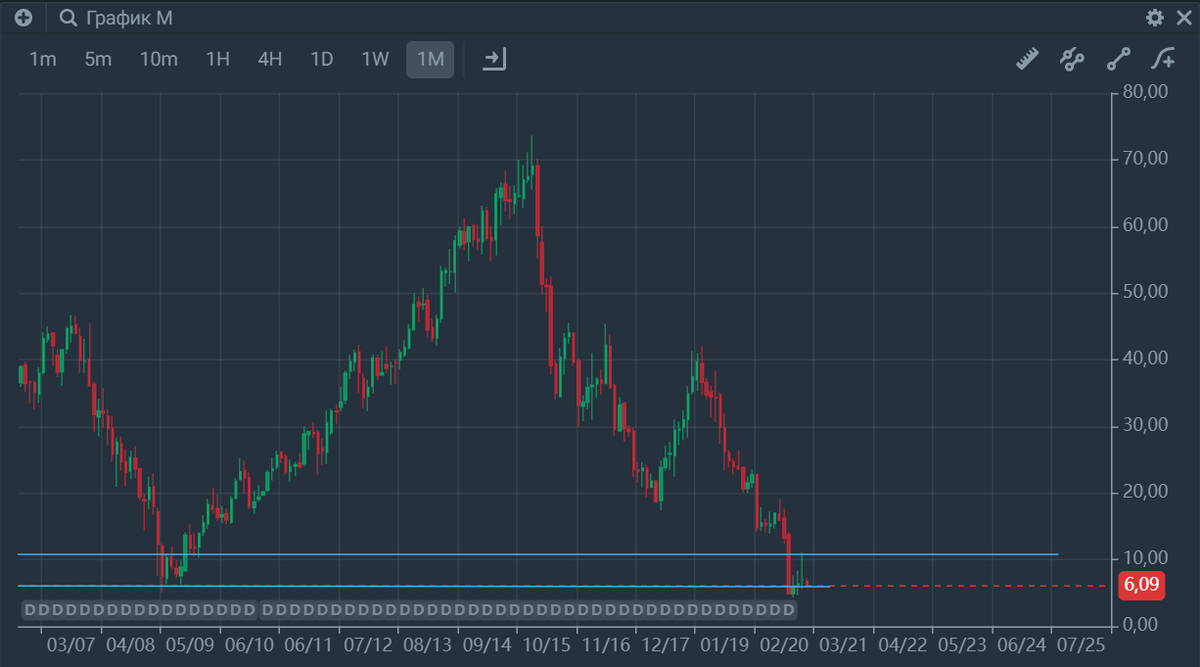The image size is (1200, 667).
Task: Switch timeframe to 10m
Action: pos(158,59)
